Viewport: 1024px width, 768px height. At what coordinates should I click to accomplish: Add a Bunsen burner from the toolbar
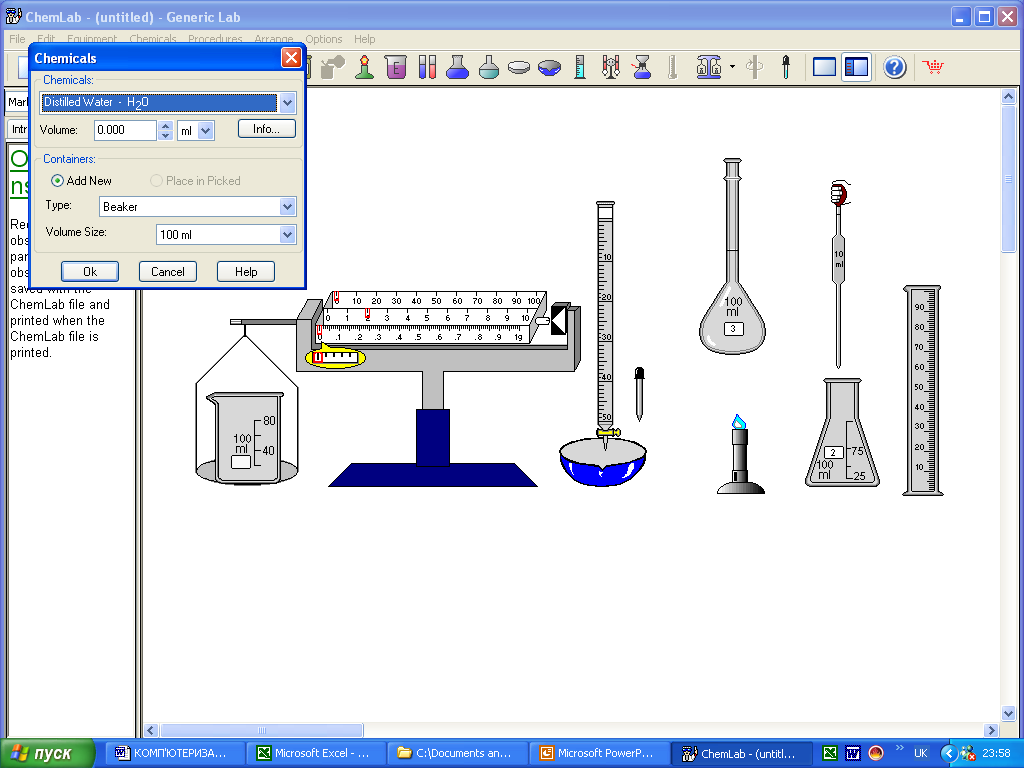(364, 67)
